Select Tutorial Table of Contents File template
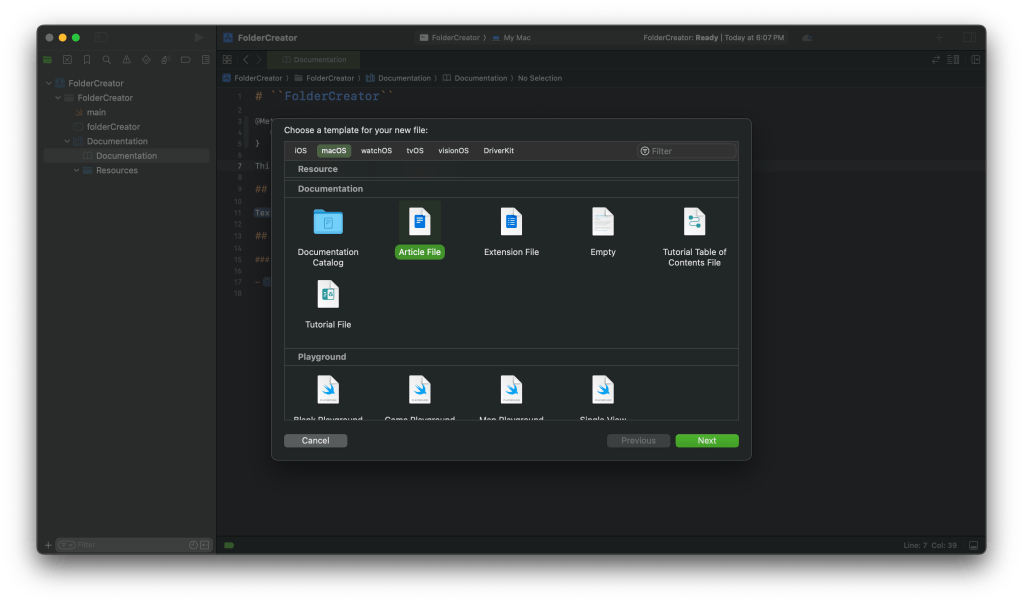Image resolution: width=1023 pixels, height=603 pixels. (694, 222)
